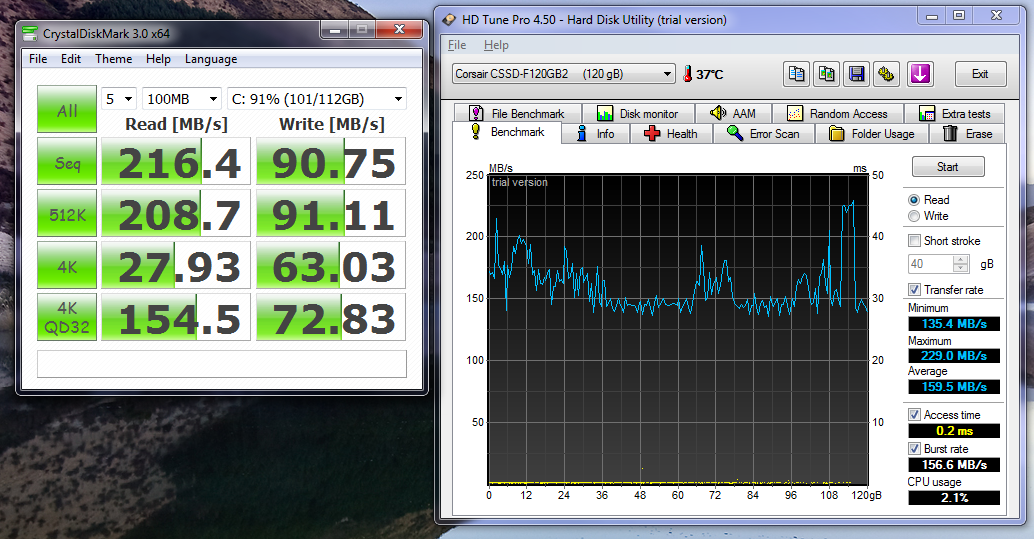The height and width of the screenshot is (539, 1034).
Task: Click the save floppy disk icon
Action: pyautogui.click(x=857, y=74)
